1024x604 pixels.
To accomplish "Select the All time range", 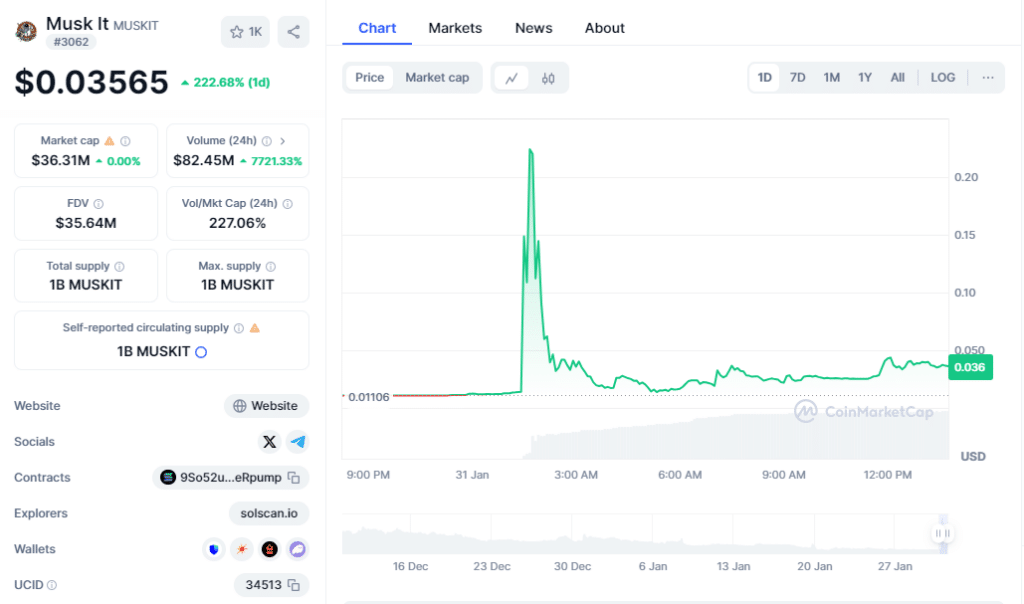I will [x=898, y=78].
